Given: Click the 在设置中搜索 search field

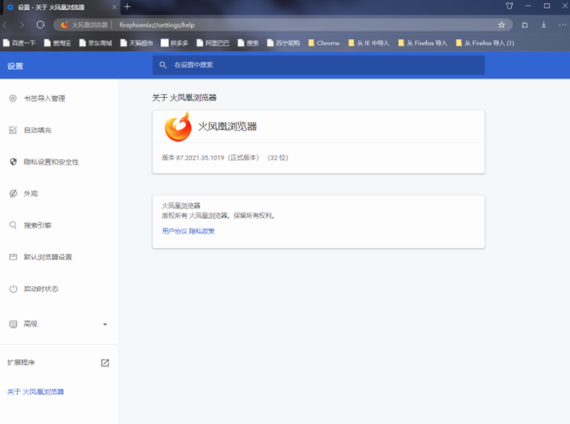Looking at the screenshot, I should pos(318,65).
